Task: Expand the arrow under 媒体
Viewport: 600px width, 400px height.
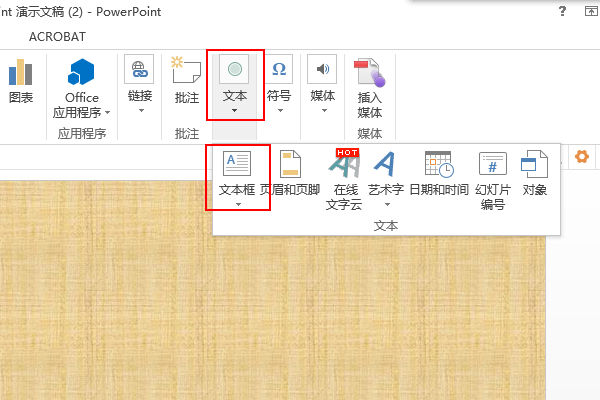Action: 324,111
